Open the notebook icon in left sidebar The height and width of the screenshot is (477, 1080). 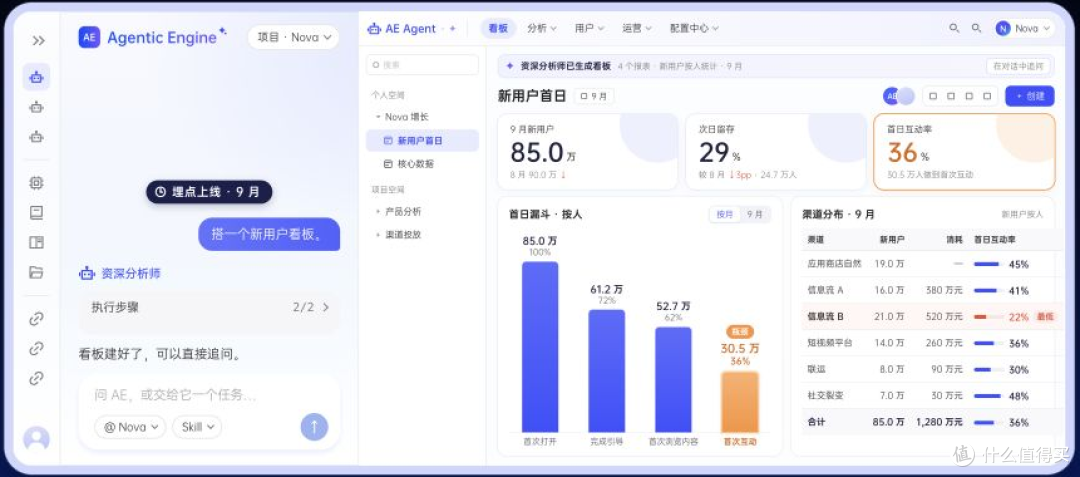point(37,213)
